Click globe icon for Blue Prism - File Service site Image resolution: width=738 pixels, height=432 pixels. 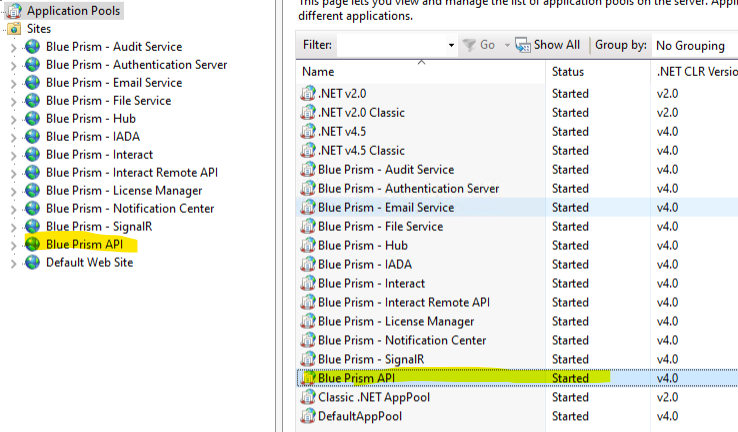coord(32,100)
